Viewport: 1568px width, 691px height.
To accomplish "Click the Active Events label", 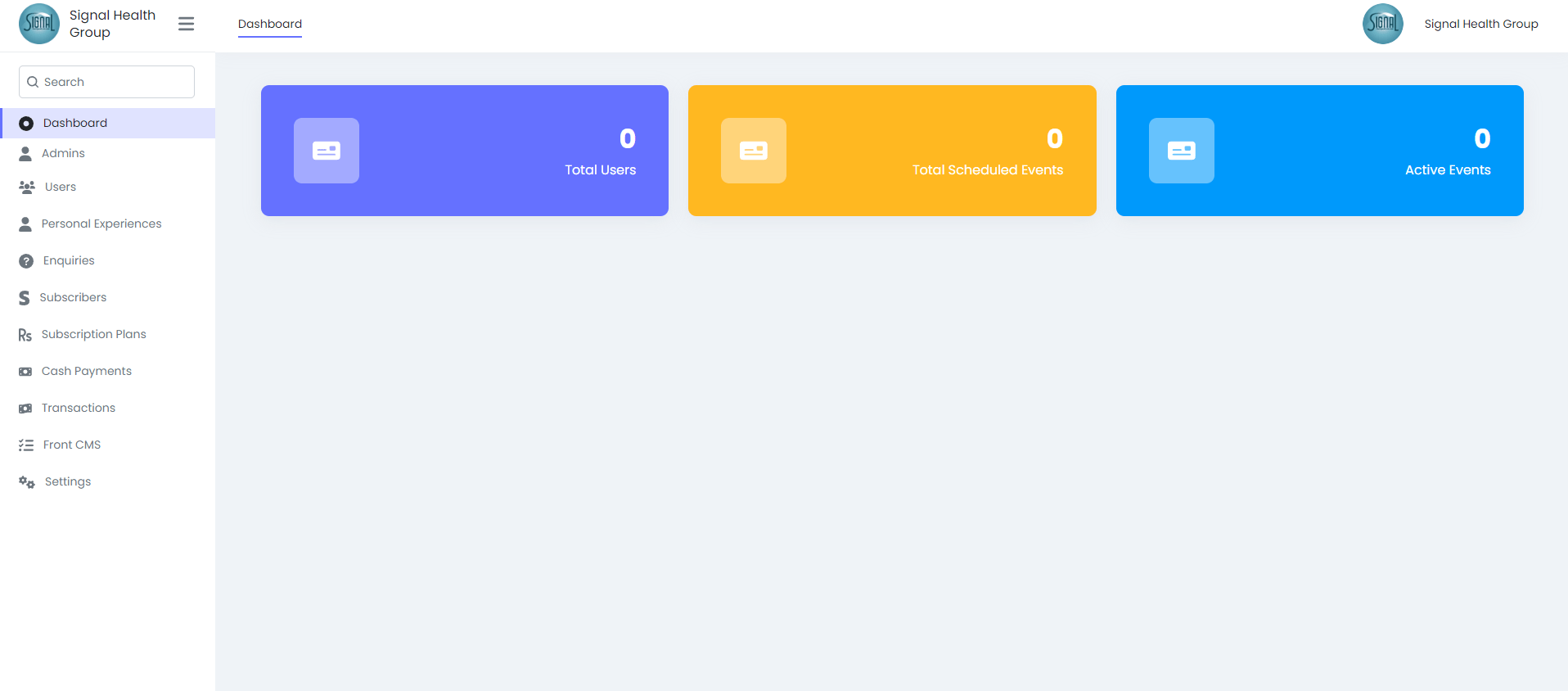I will click(x=1448, y=169).
